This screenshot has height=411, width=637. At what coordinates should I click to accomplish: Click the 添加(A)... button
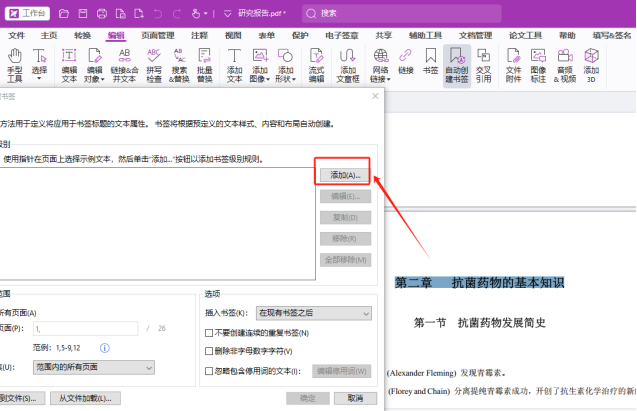(x=345, y=175)
